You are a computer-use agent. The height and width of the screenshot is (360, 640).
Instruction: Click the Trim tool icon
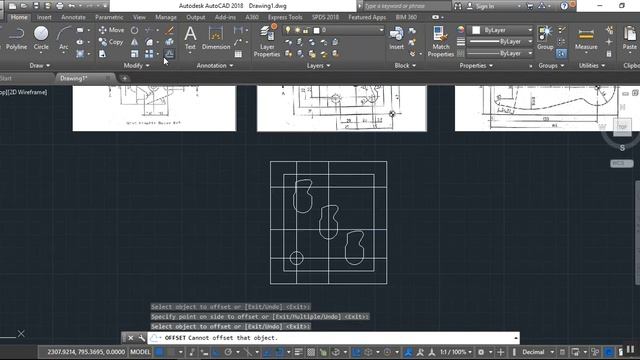tap(149, 30)
